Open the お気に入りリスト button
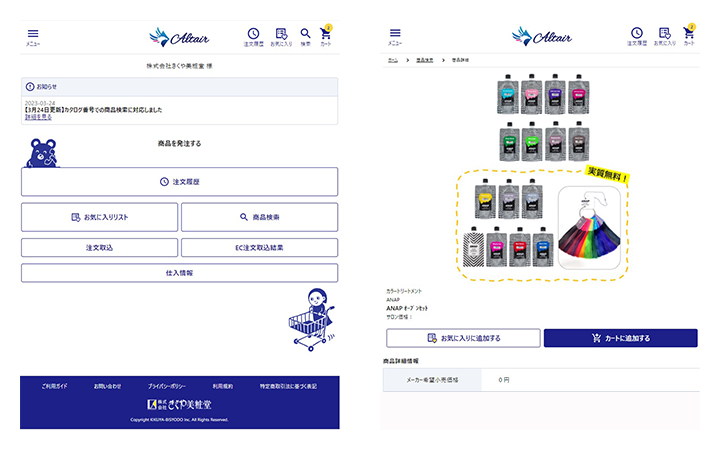This screenshot has height=450, width=720. coord(100,217)
